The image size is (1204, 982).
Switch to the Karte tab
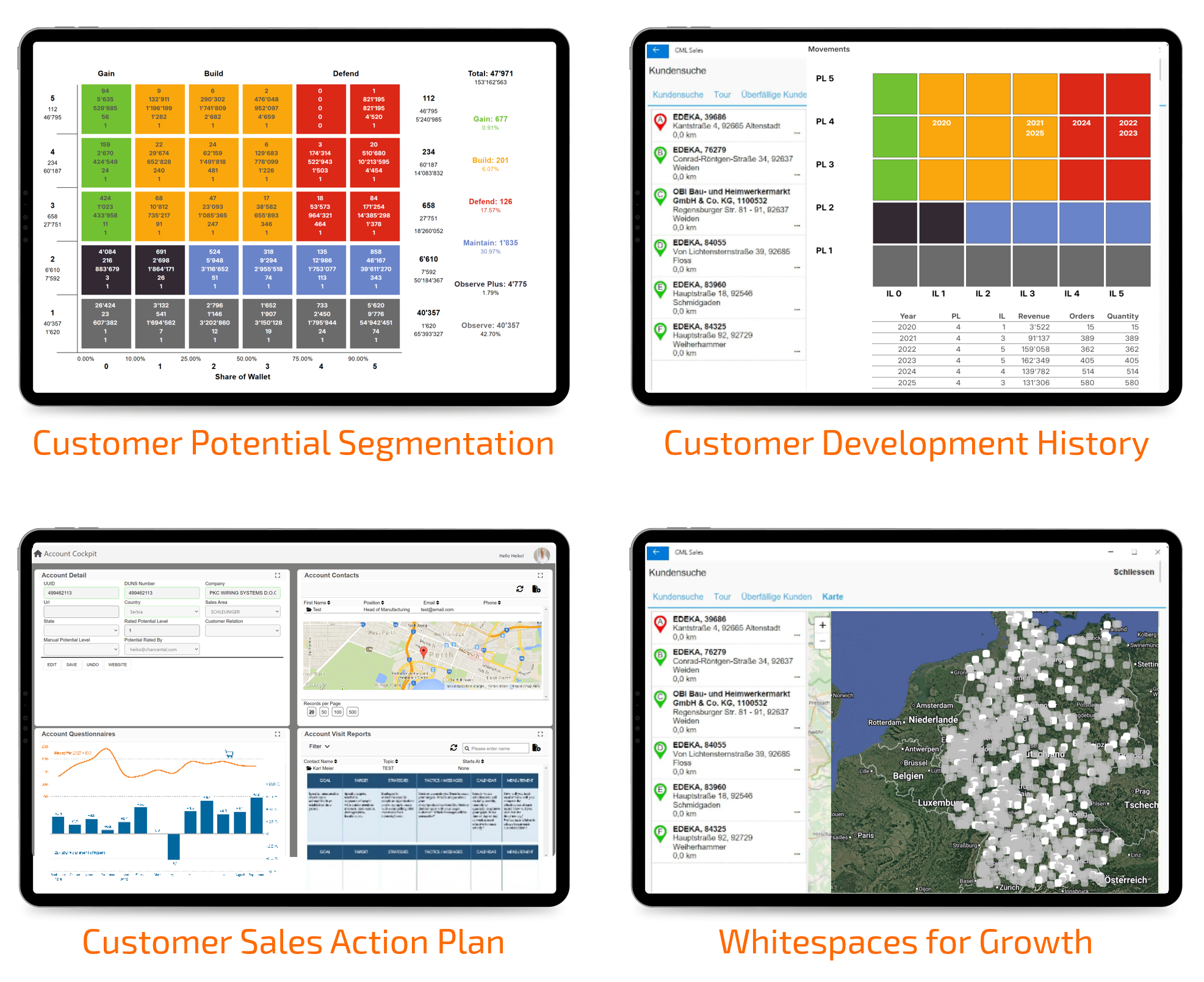(832, 597)
